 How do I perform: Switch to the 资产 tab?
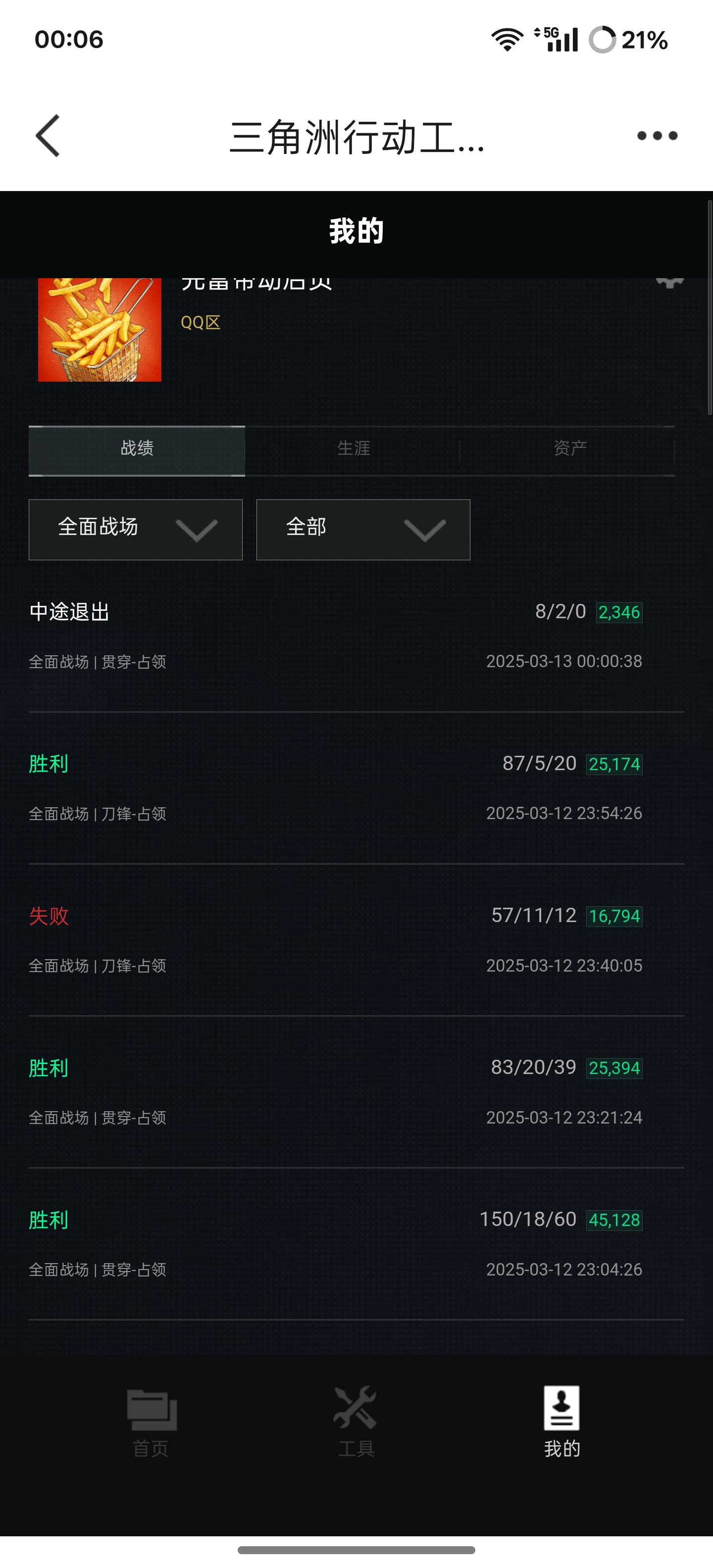(x=570, y=448)
